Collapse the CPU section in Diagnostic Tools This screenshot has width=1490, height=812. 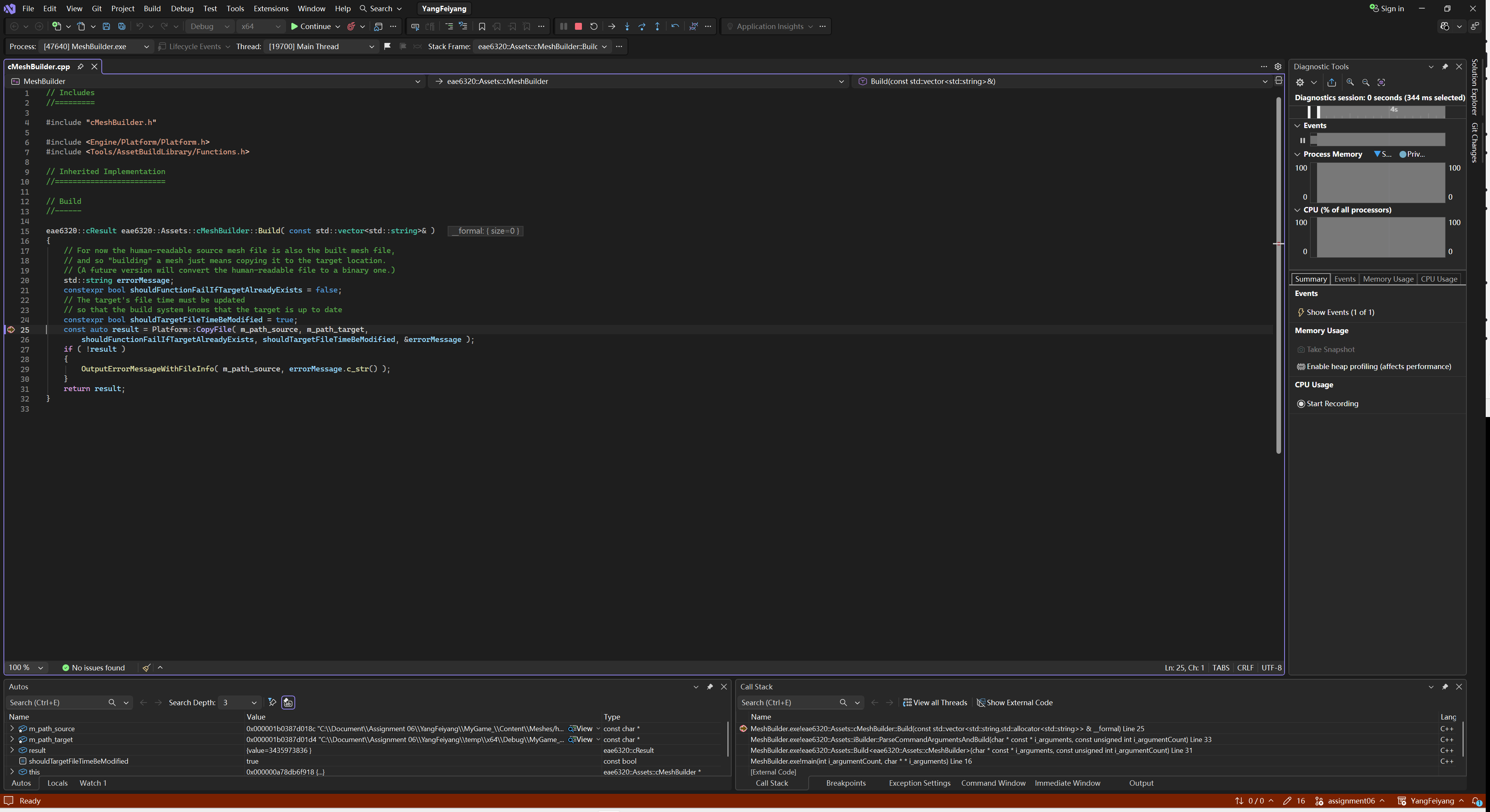coord(1297,210)
